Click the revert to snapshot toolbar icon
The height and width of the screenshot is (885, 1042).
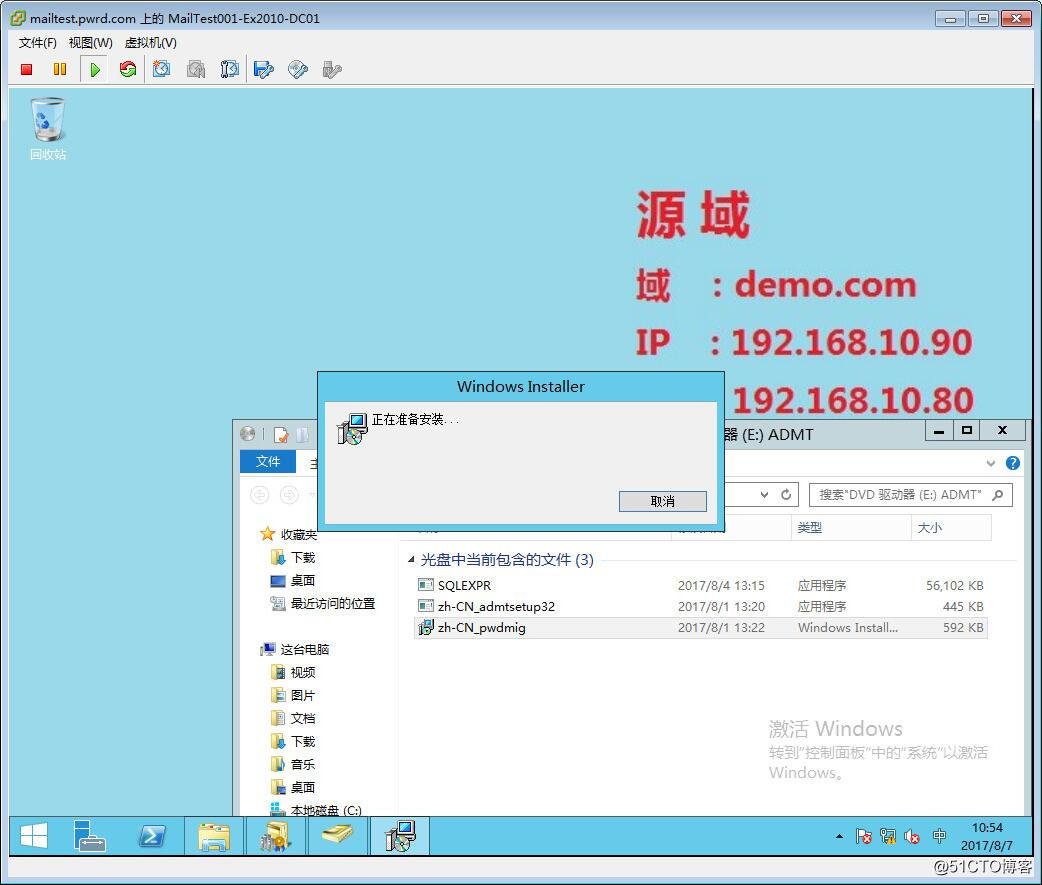click(x=196, y=70)
